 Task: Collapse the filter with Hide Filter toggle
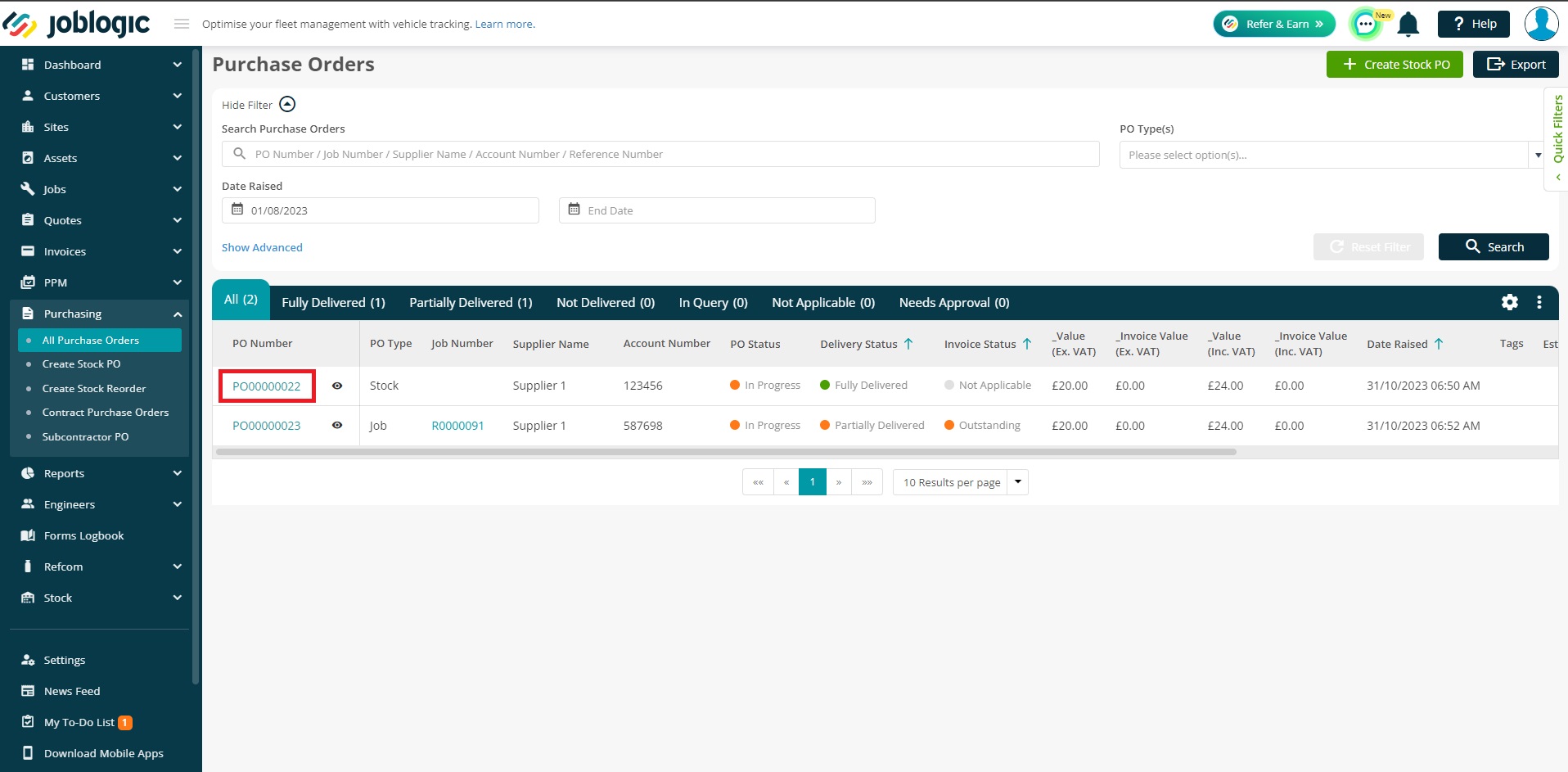[287, 104]
